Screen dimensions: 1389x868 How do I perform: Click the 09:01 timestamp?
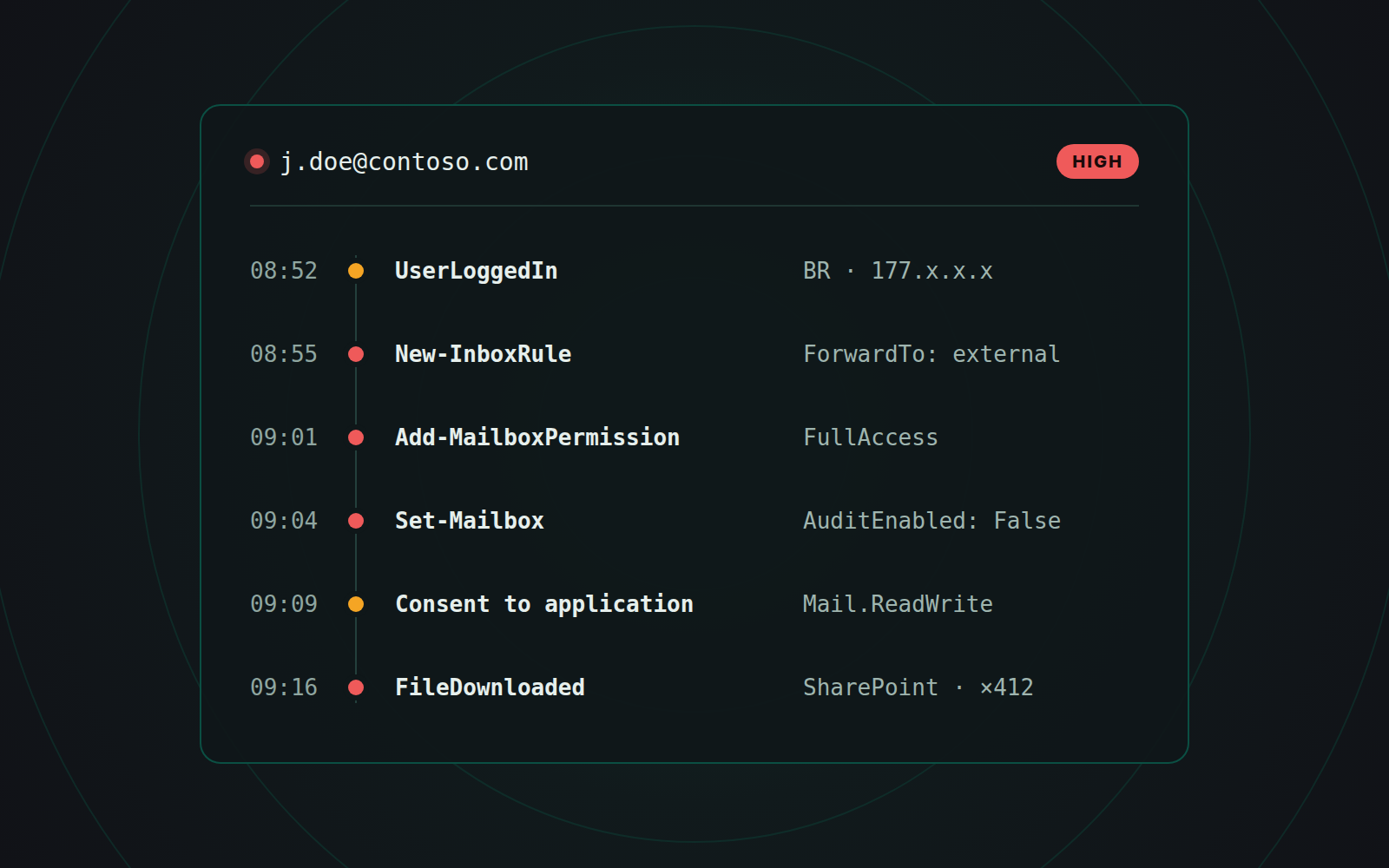pyautogui.click(x=284, y=437)
